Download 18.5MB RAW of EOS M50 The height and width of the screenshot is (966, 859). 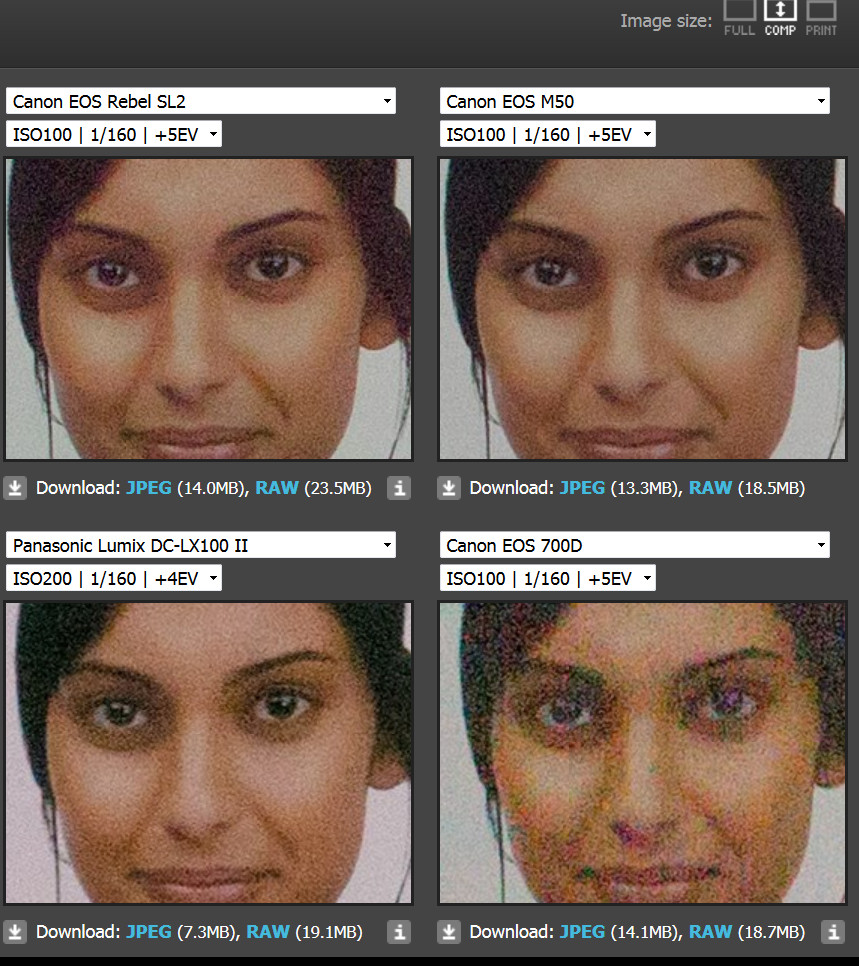710,488
